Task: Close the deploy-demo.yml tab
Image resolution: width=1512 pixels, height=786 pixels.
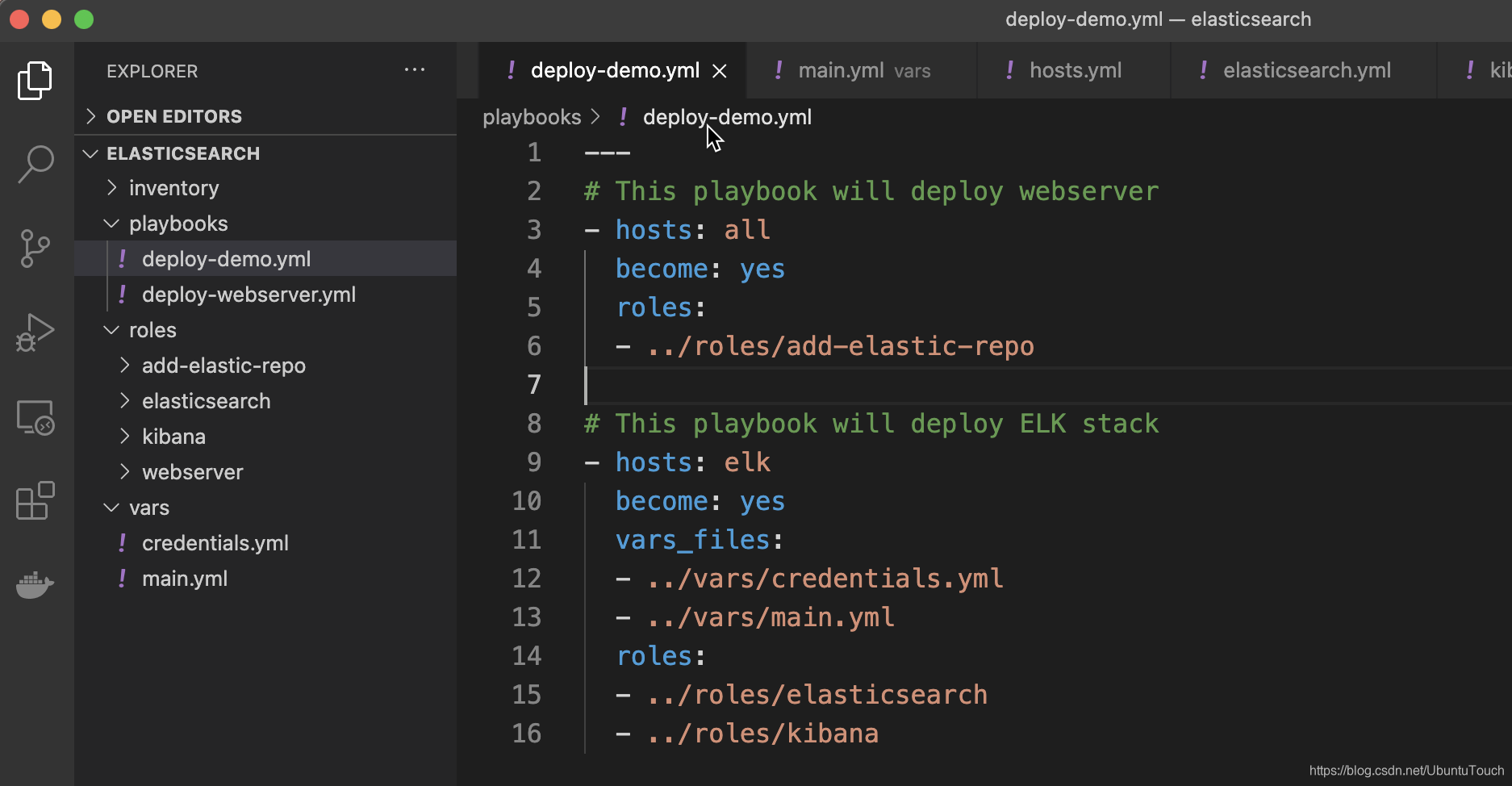Action: tap(720, 71)
